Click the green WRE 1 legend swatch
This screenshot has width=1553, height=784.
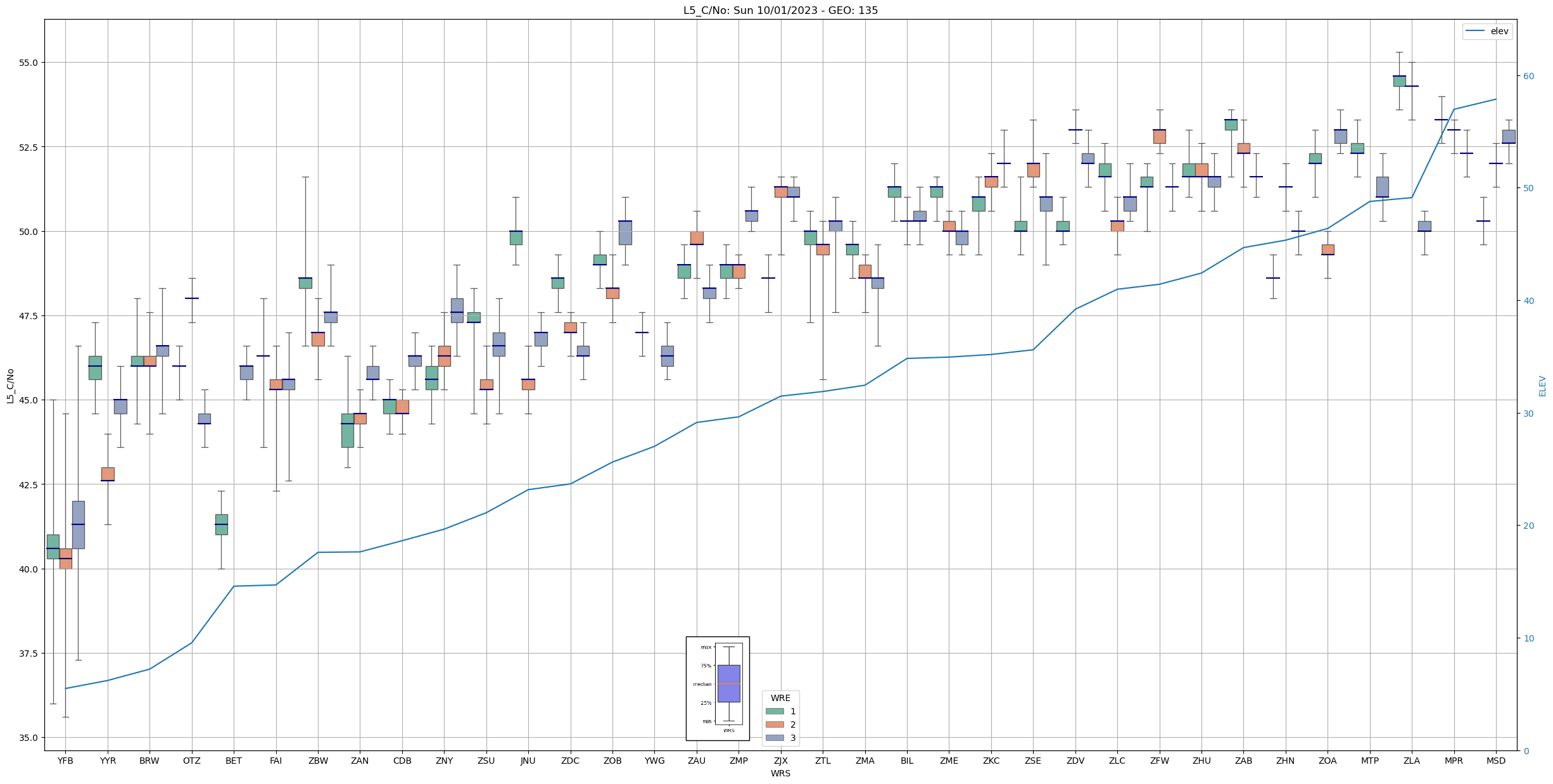[x=774, y=711]
